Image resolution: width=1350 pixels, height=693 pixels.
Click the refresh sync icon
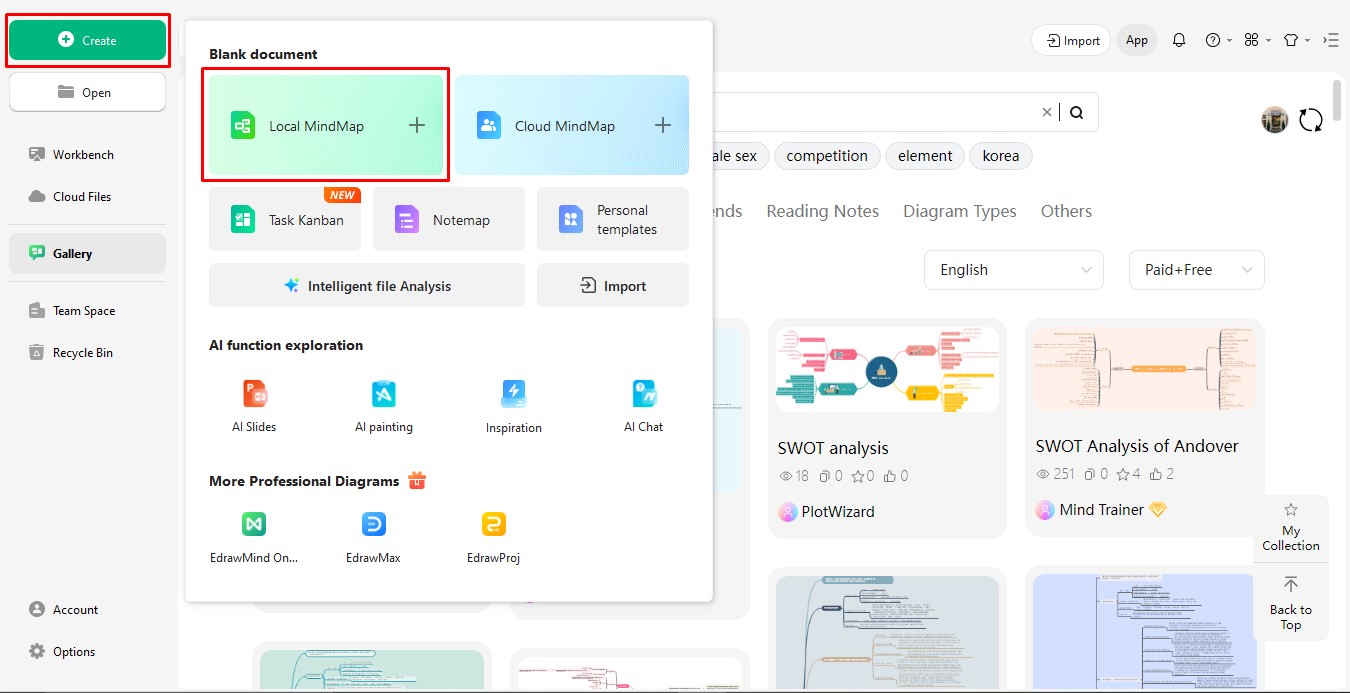point(1311,120)
